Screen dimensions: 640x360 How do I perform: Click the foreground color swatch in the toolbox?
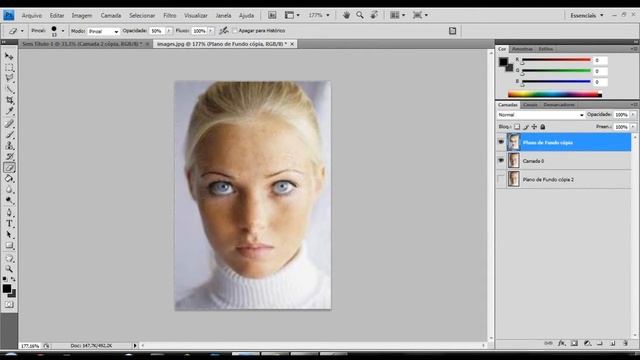(7, 288)
